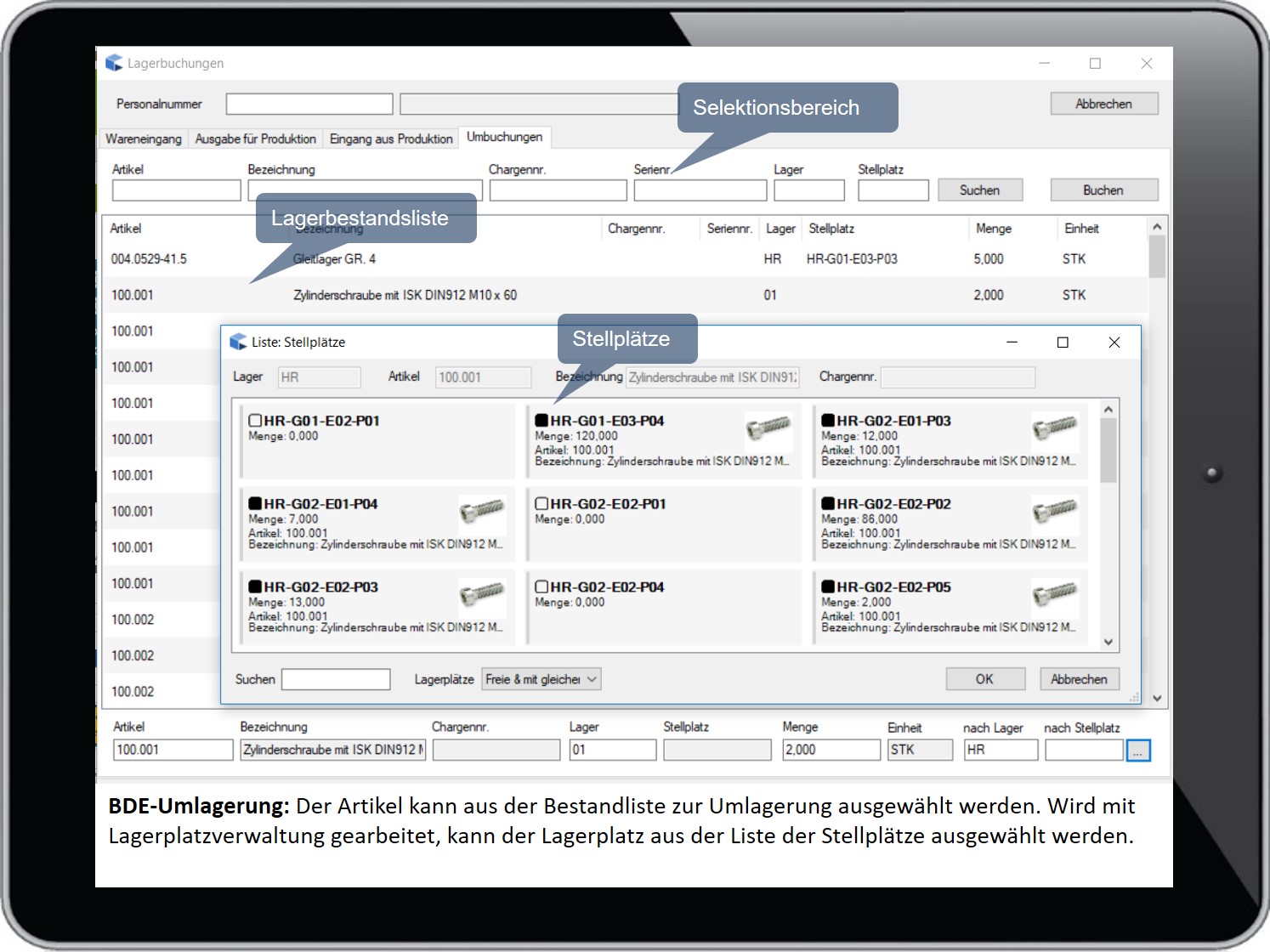Viewport: 1270px width, 952px height.
Task: Click Abbrechen in the Stellplätze dialog
Action: coord(1079,679)
